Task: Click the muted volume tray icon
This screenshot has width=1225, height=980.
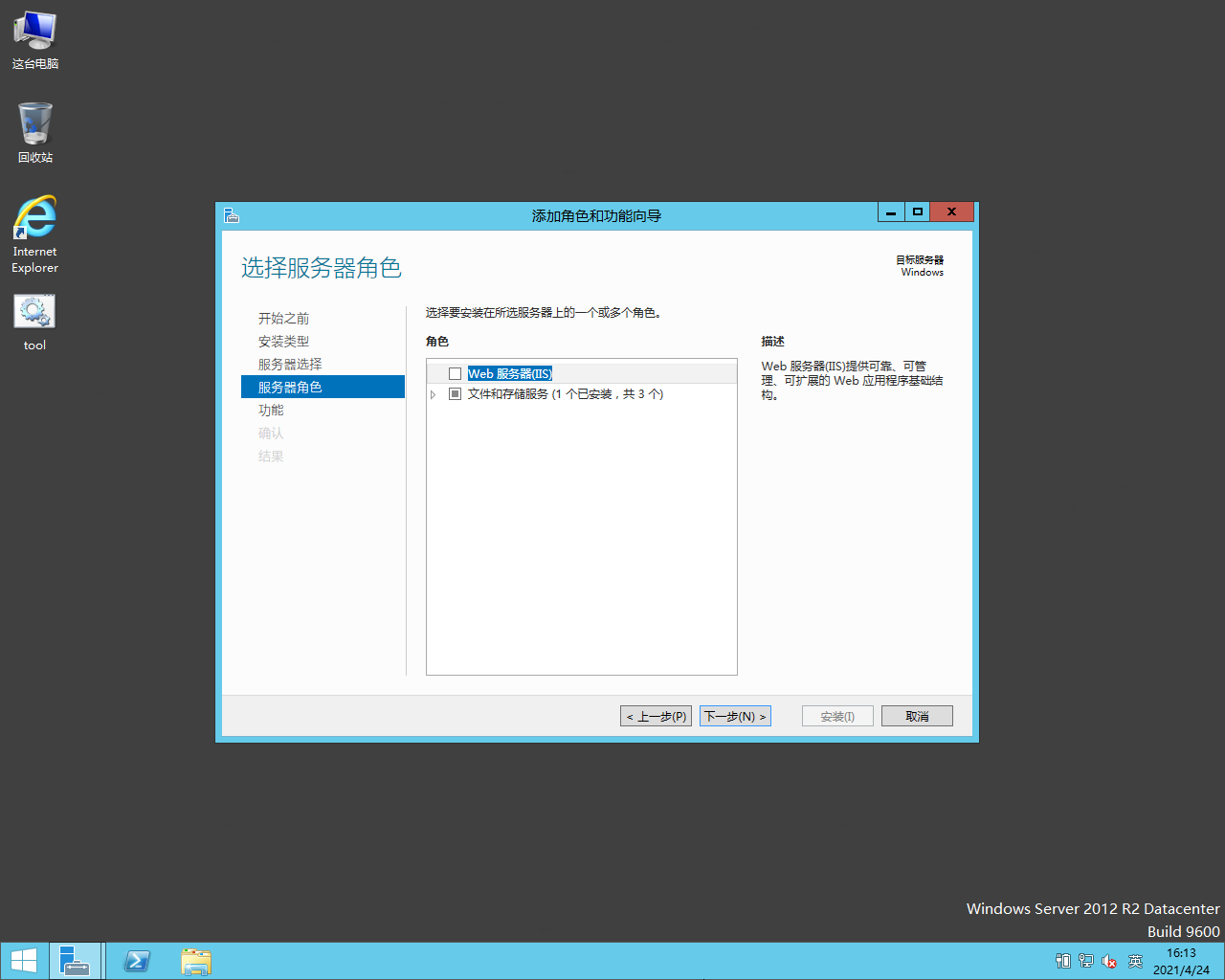Action: pyautogui.click(x=1109, y=961)
